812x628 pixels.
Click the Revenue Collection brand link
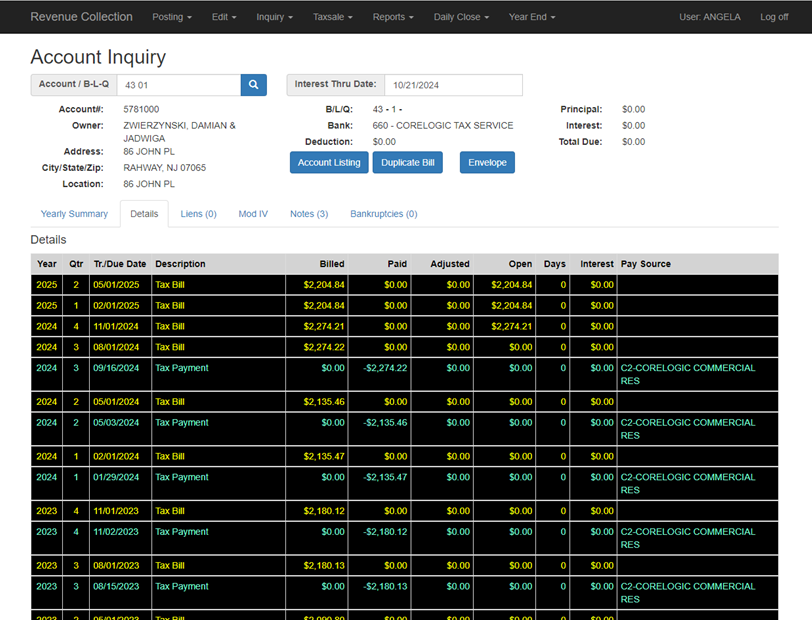81,17
